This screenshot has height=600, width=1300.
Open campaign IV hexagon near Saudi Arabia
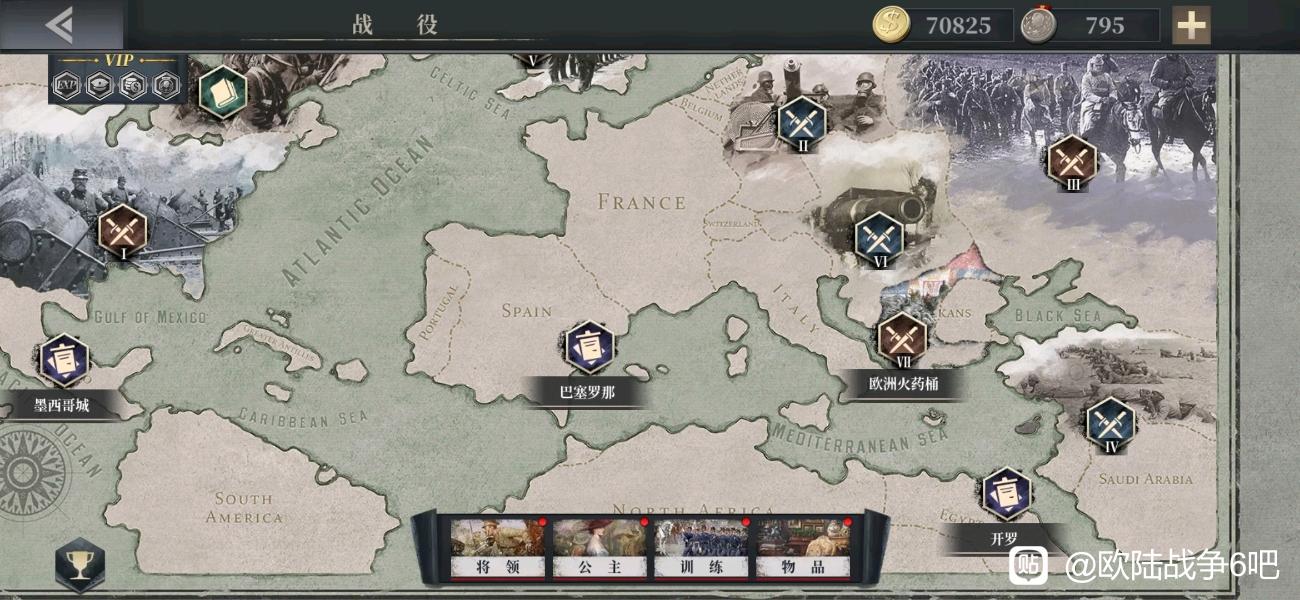click(1111, 426)
